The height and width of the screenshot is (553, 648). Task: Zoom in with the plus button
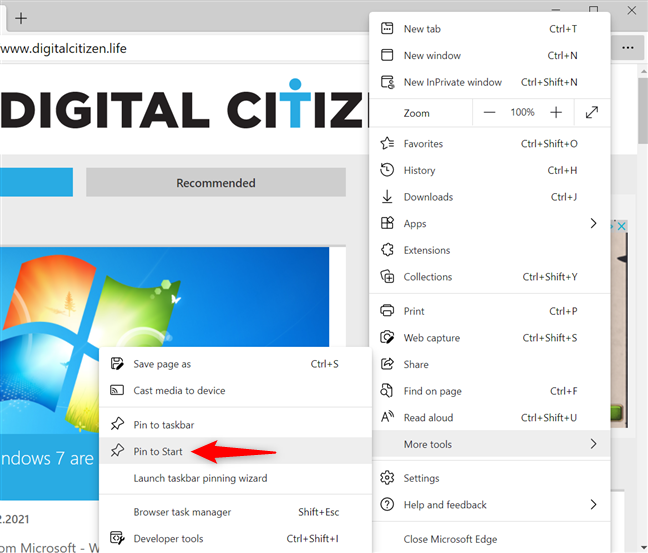click(556, 112)
